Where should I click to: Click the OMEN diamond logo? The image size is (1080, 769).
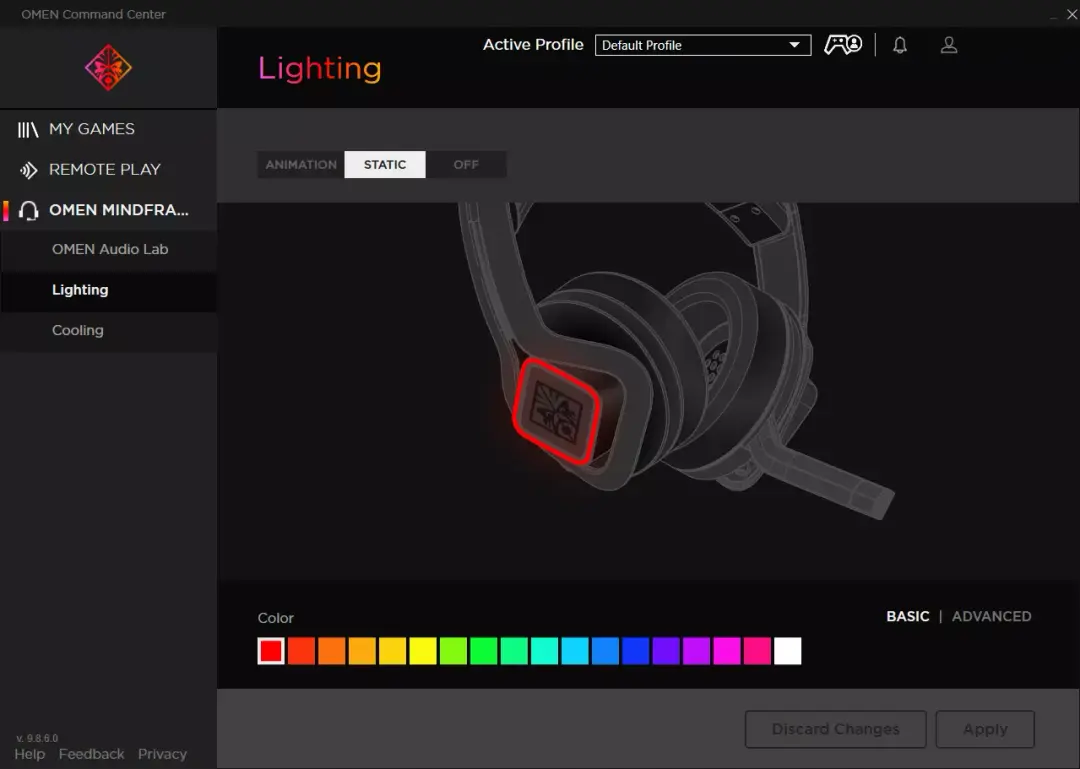click(x=108, y=68)
